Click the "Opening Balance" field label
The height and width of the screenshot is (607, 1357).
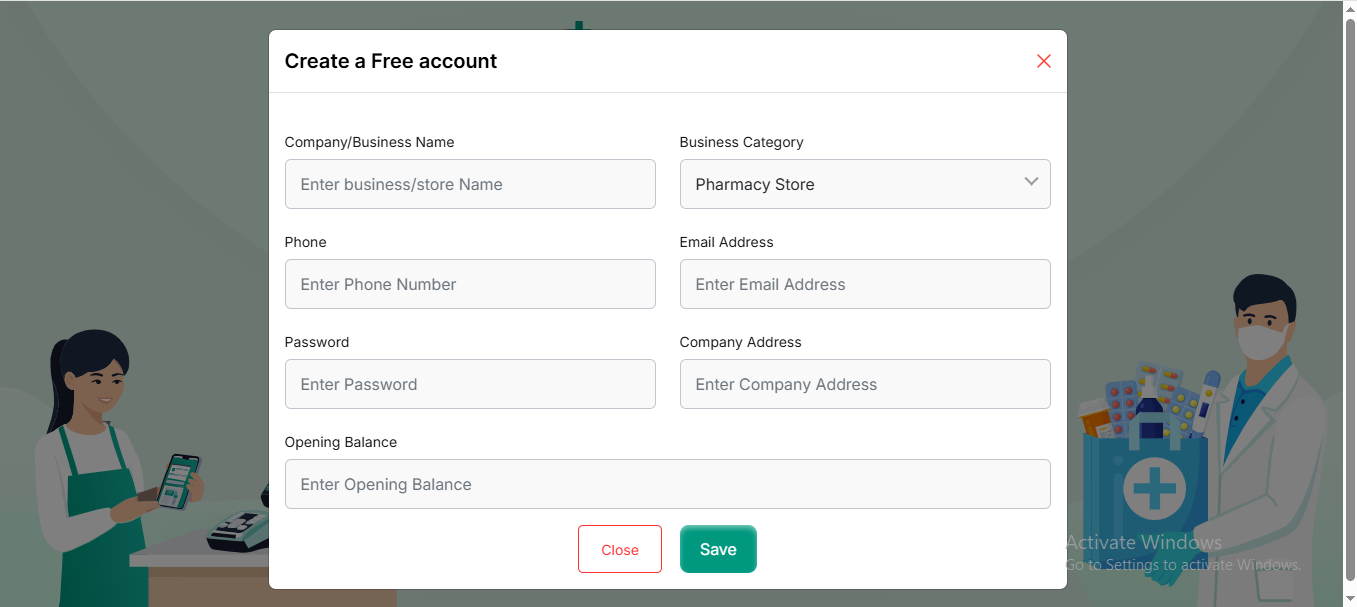click(341, 442)
